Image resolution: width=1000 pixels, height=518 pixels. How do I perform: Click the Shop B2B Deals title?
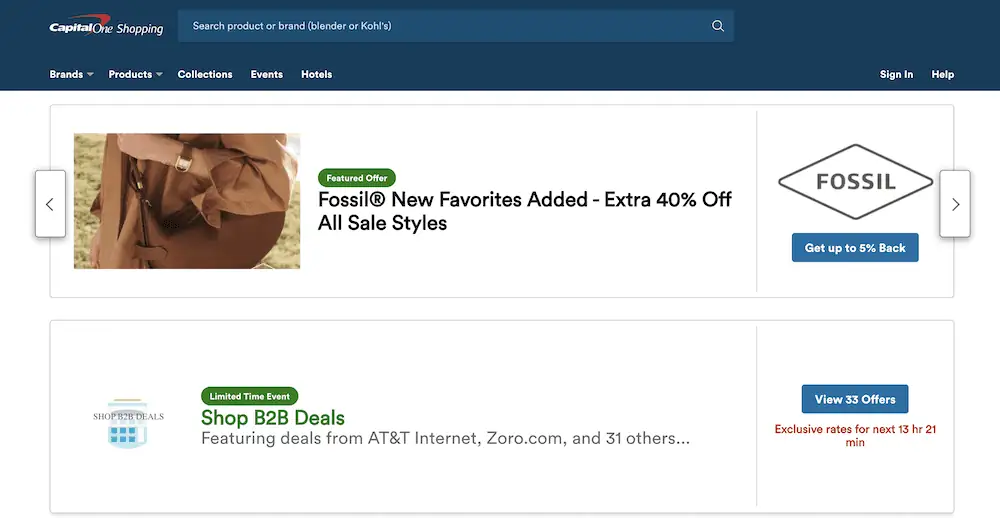273,418
